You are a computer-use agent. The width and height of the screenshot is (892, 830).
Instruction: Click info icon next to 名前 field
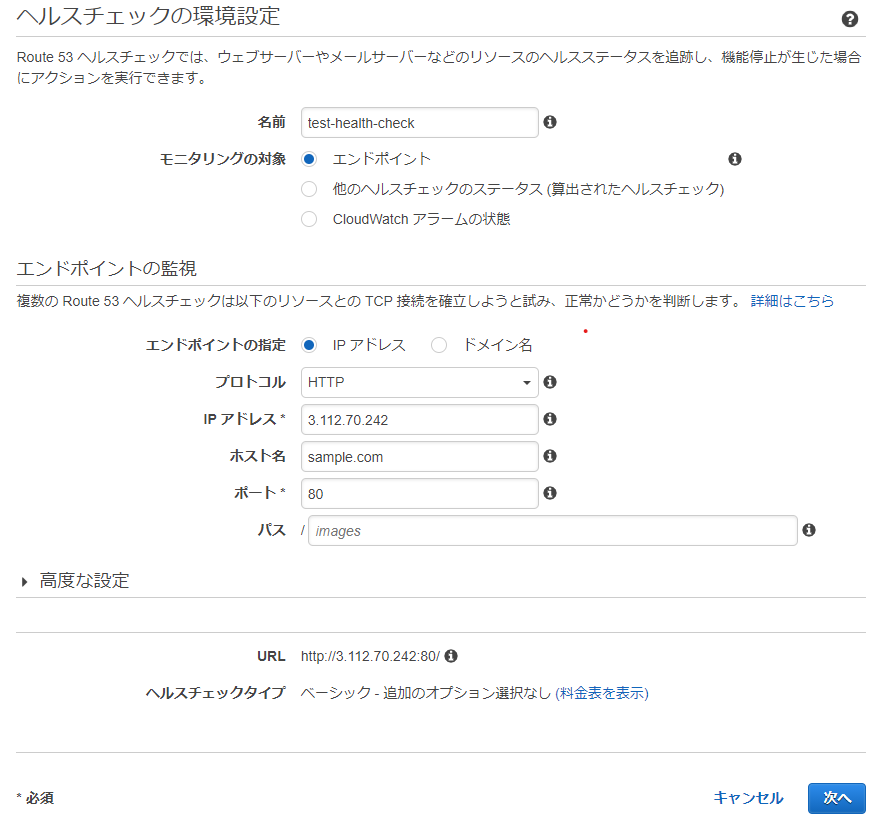(549, 122)
